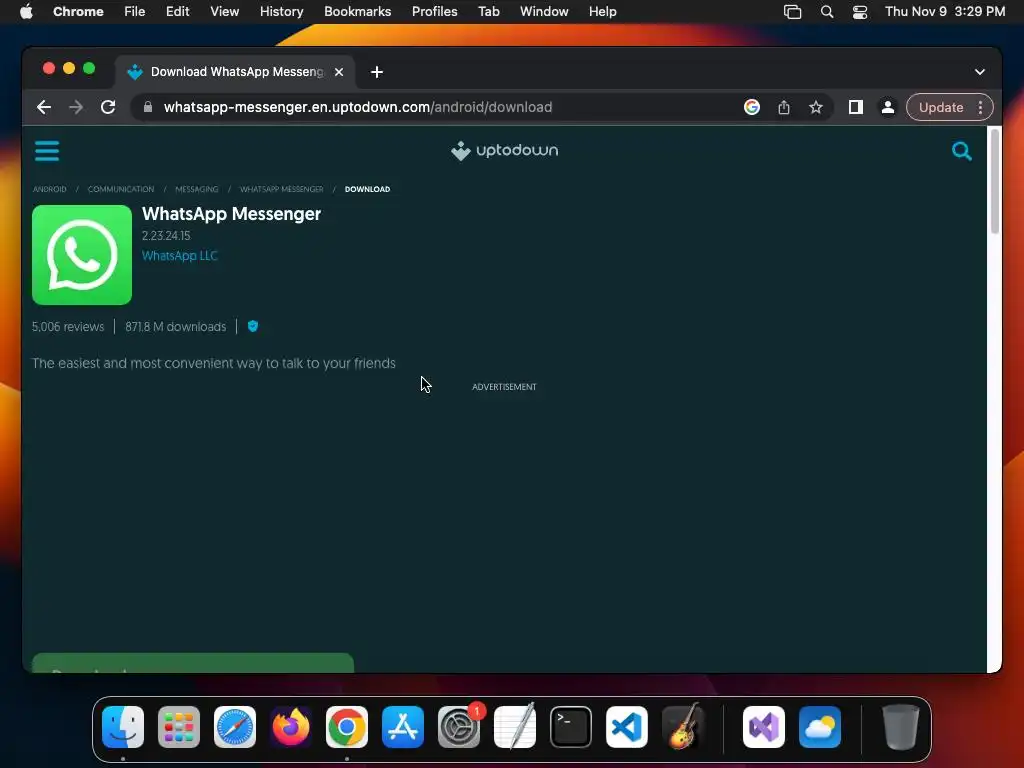Open Finder from the Dock

click(123, 727)
